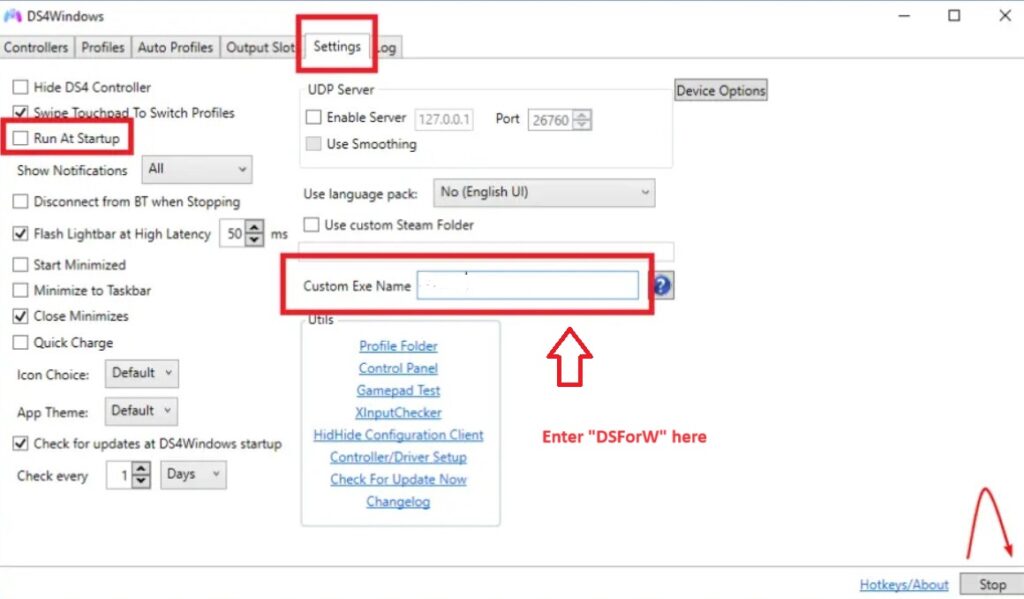1024x599 pixels.
Task: Switch to Controllers tab
Action: (x=36, y=47)
